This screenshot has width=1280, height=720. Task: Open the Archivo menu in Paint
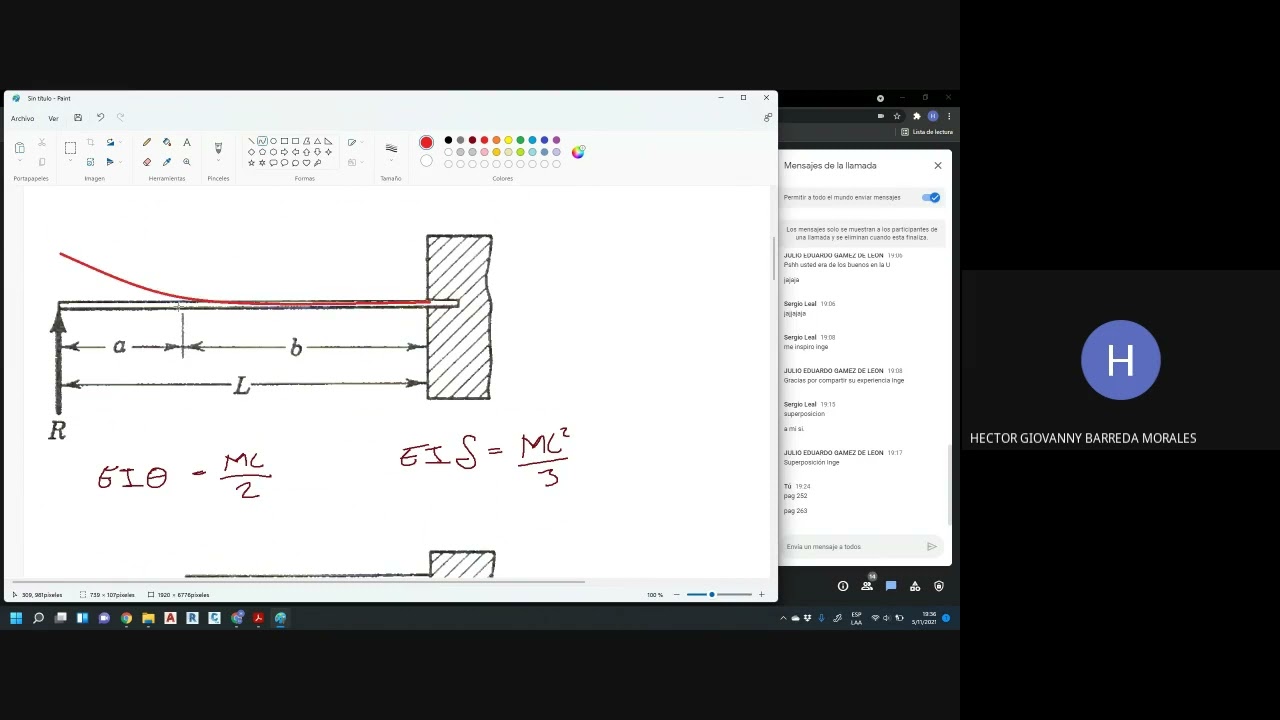[22, 118]
